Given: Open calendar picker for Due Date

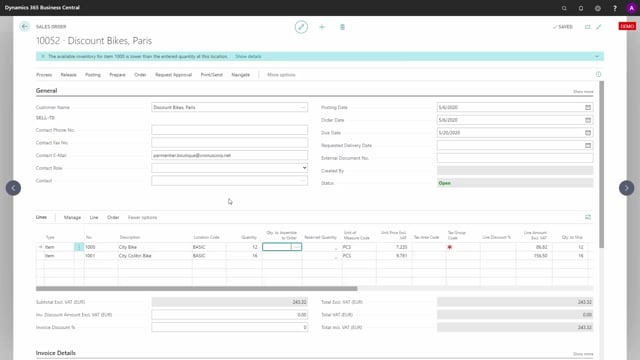Looking at the screenshot, I should (588, 133).
